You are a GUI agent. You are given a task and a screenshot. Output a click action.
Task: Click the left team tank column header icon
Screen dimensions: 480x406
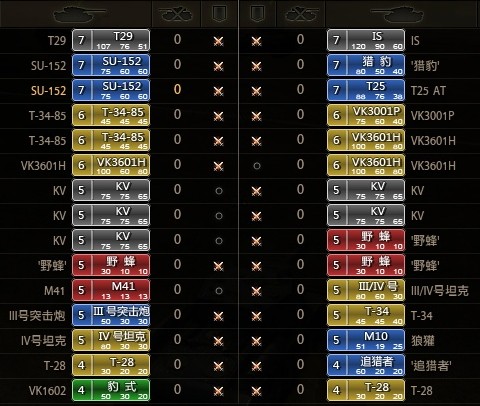coord(79,14)
